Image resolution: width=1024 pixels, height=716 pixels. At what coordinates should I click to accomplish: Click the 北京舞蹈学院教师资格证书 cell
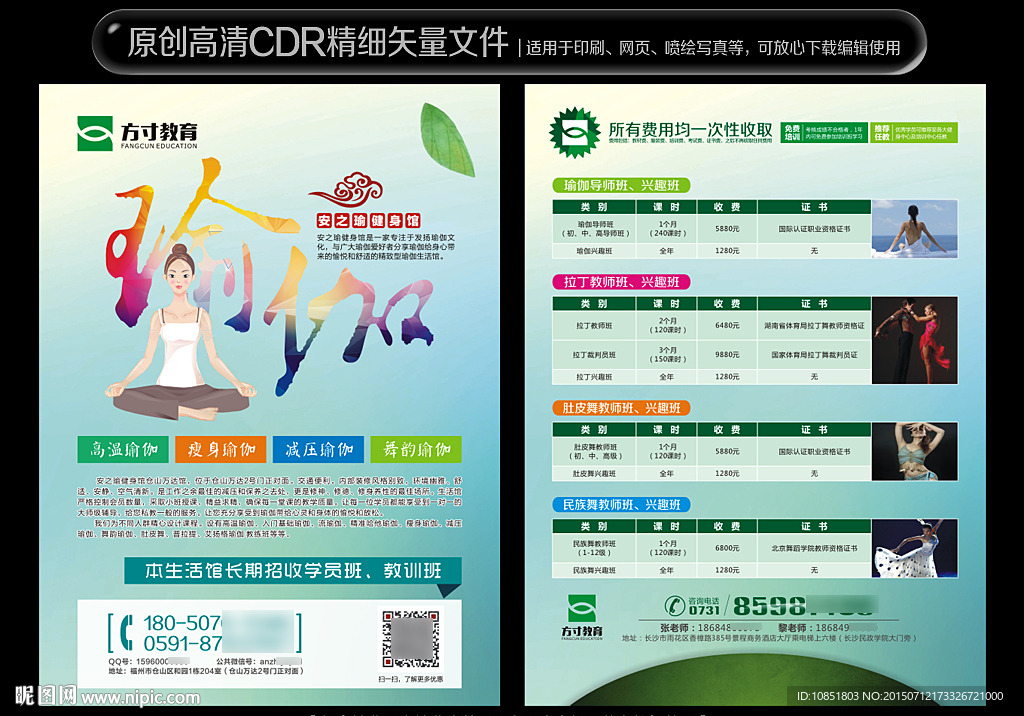pyautogui.click(x=814, y=548)
